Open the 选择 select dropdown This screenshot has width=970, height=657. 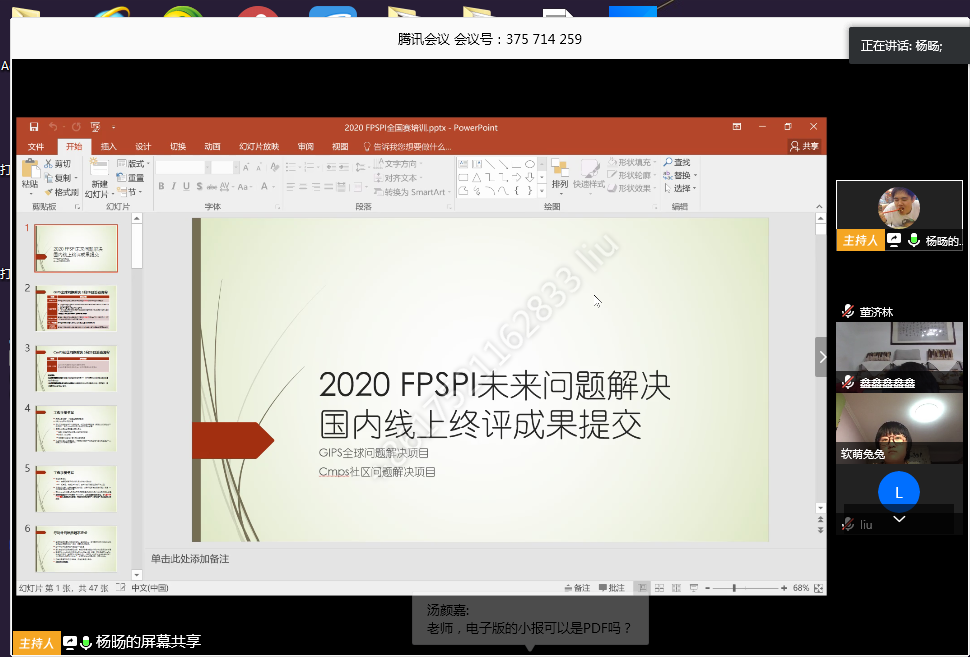[679, 188]
